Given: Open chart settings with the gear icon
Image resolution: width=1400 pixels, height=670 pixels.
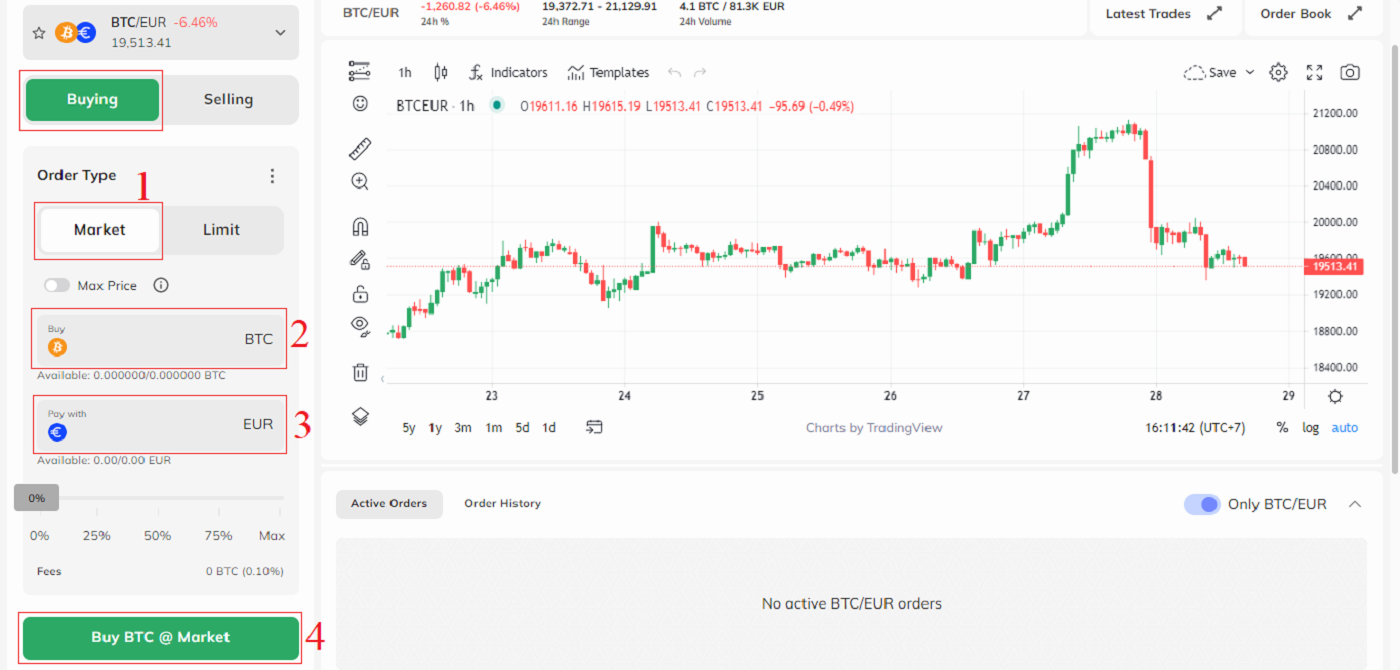Looking at the screenshot, I should click(x=1278, y=72).
